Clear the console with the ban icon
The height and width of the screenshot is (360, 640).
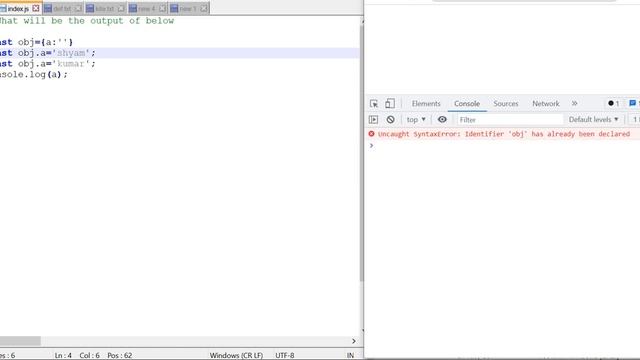(391, 120)
